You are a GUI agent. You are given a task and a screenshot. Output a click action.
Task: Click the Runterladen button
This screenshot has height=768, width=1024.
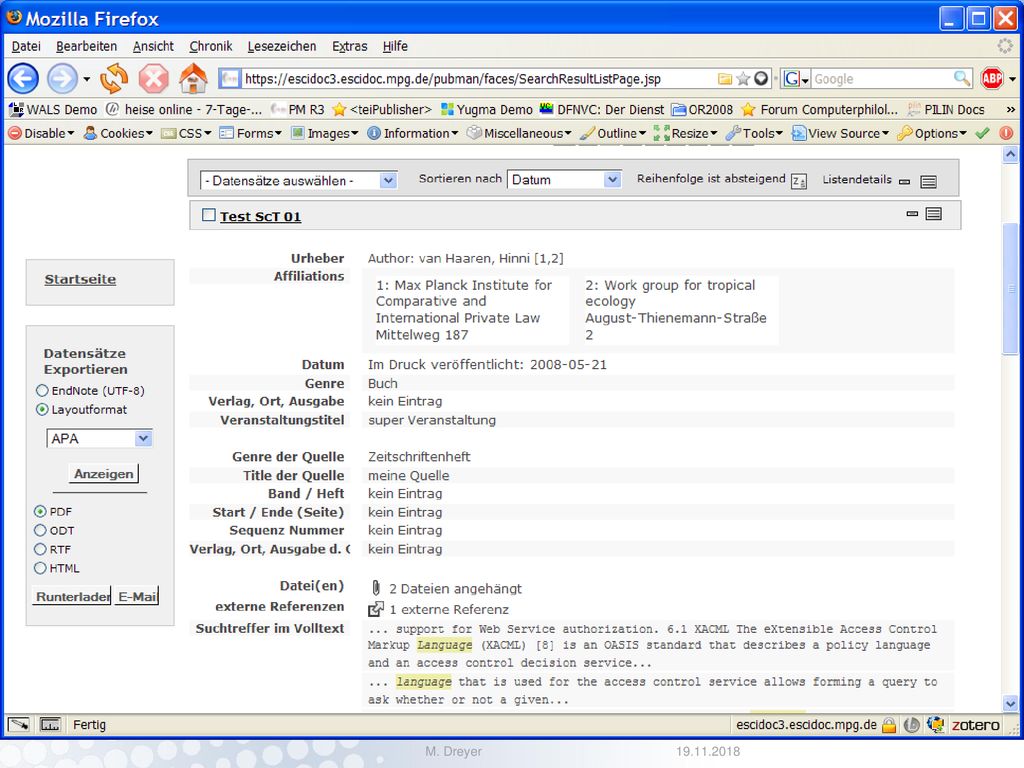[x=72, y=596]
